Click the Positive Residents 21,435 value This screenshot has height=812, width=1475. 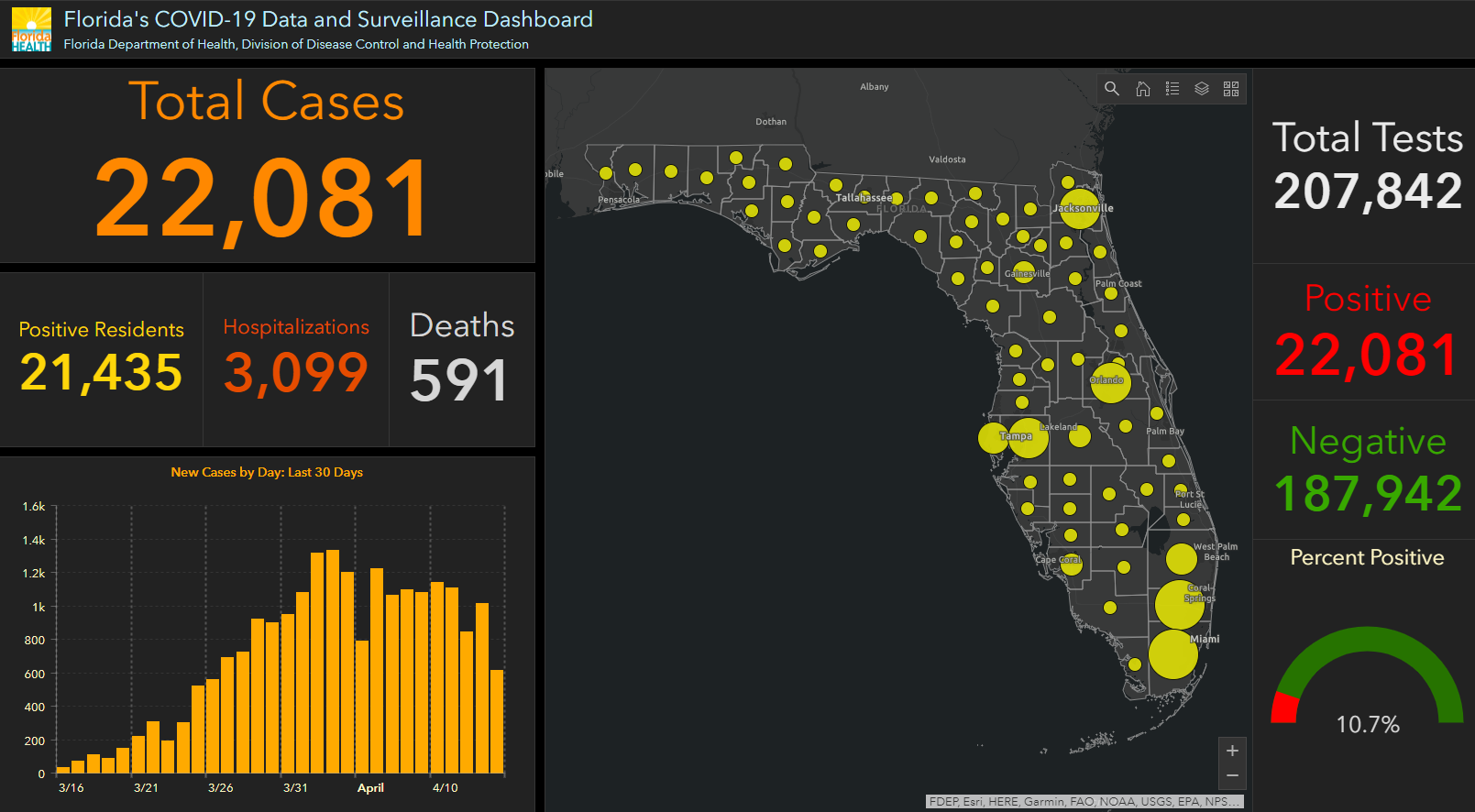[102, 373]
